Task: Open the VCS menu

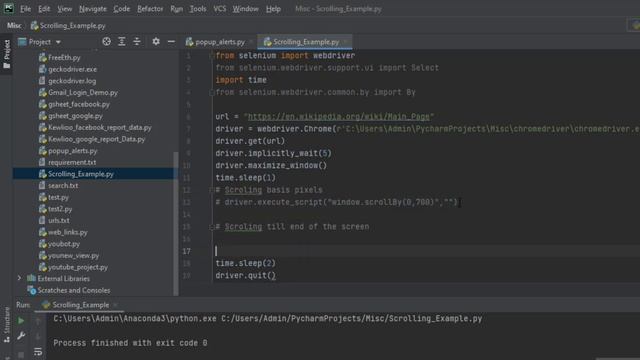Action: 220,9
